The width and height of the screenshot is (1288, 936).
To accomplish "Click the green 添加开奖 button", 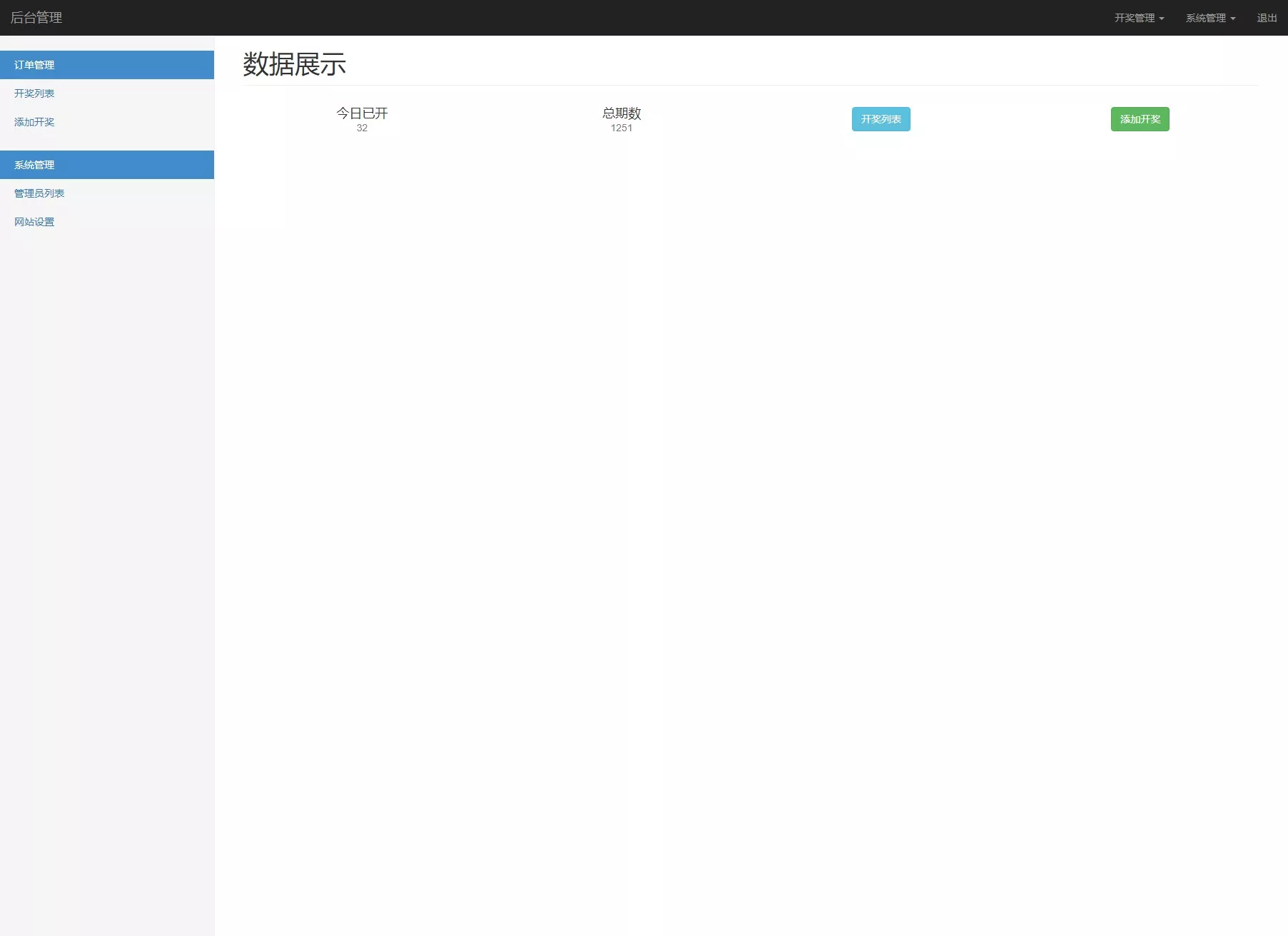I will click(1140, 119).
